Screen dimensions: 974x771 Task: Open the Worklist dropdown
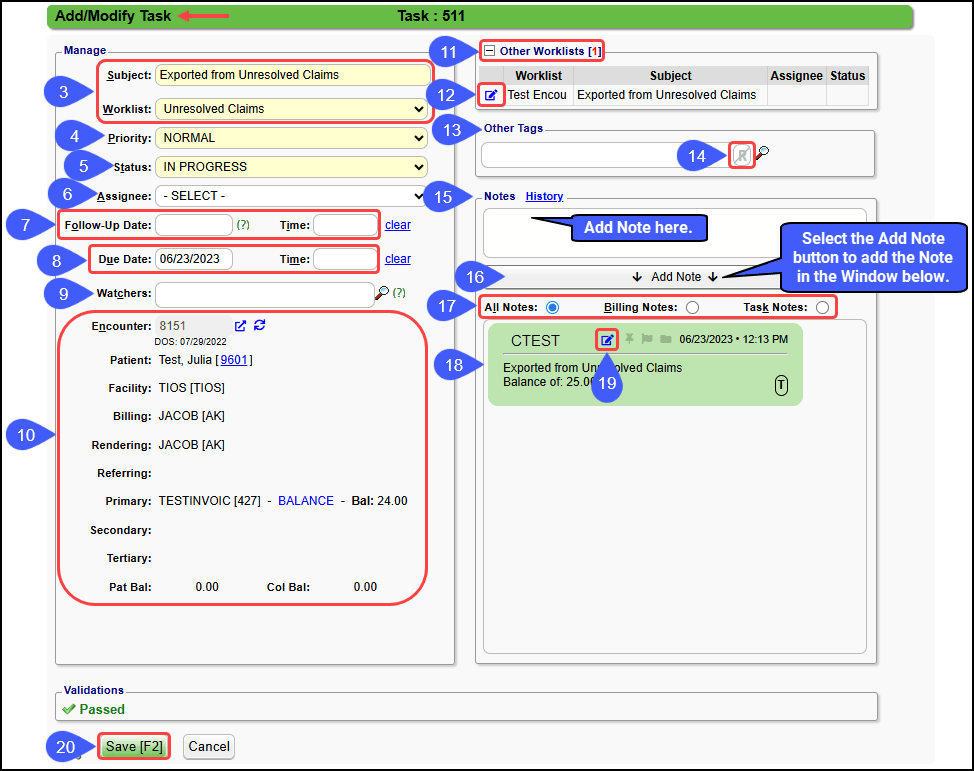pyautogui.click(x=293, y=109)
